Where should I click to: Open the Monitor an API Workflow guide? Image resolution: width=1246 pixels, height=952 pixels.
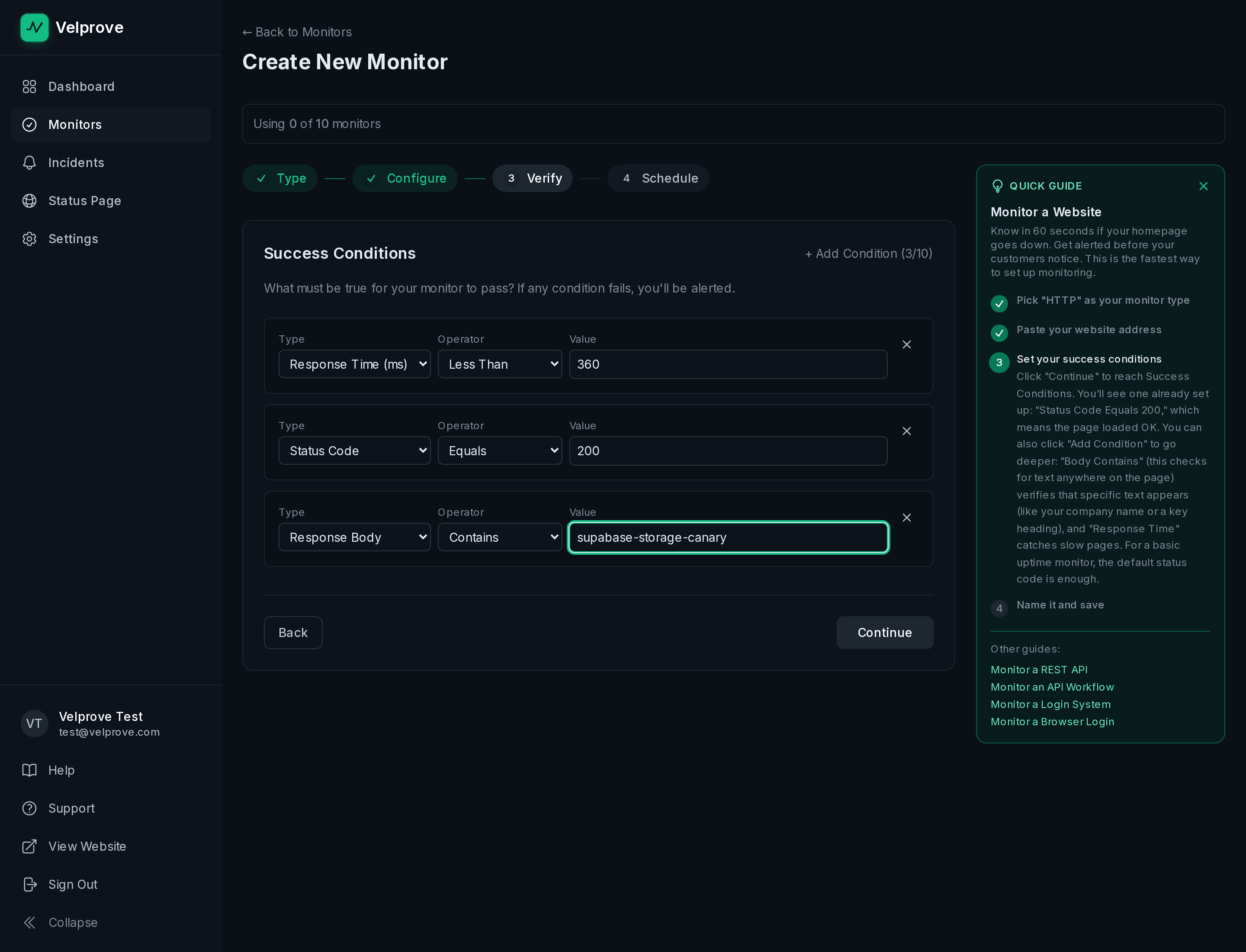tap(1052, 687)
